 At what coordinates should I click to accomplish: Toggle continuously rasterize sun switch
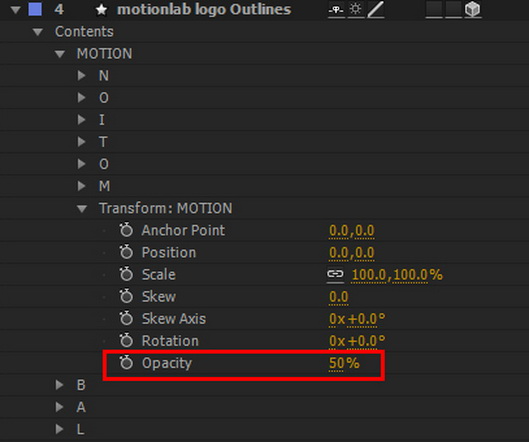(355, 9)
